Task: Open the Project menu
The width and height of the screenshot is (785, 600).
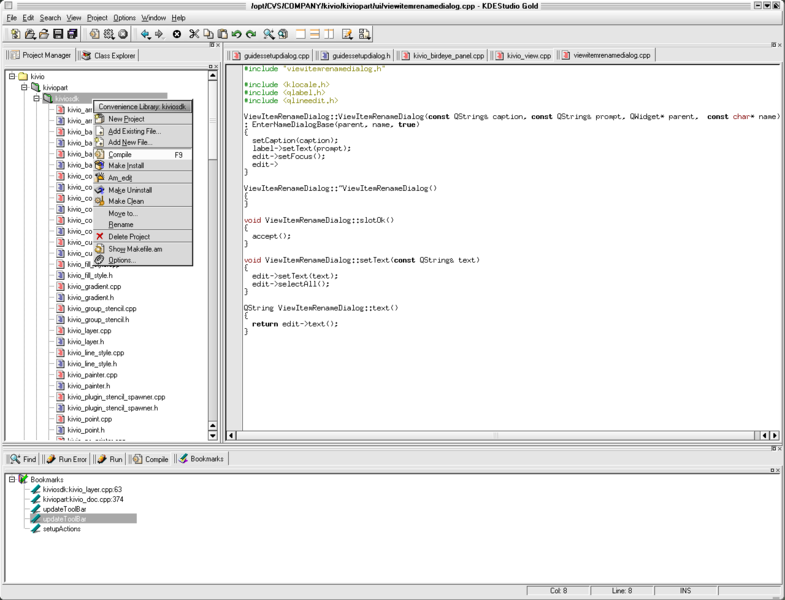Action: point(97,18)
